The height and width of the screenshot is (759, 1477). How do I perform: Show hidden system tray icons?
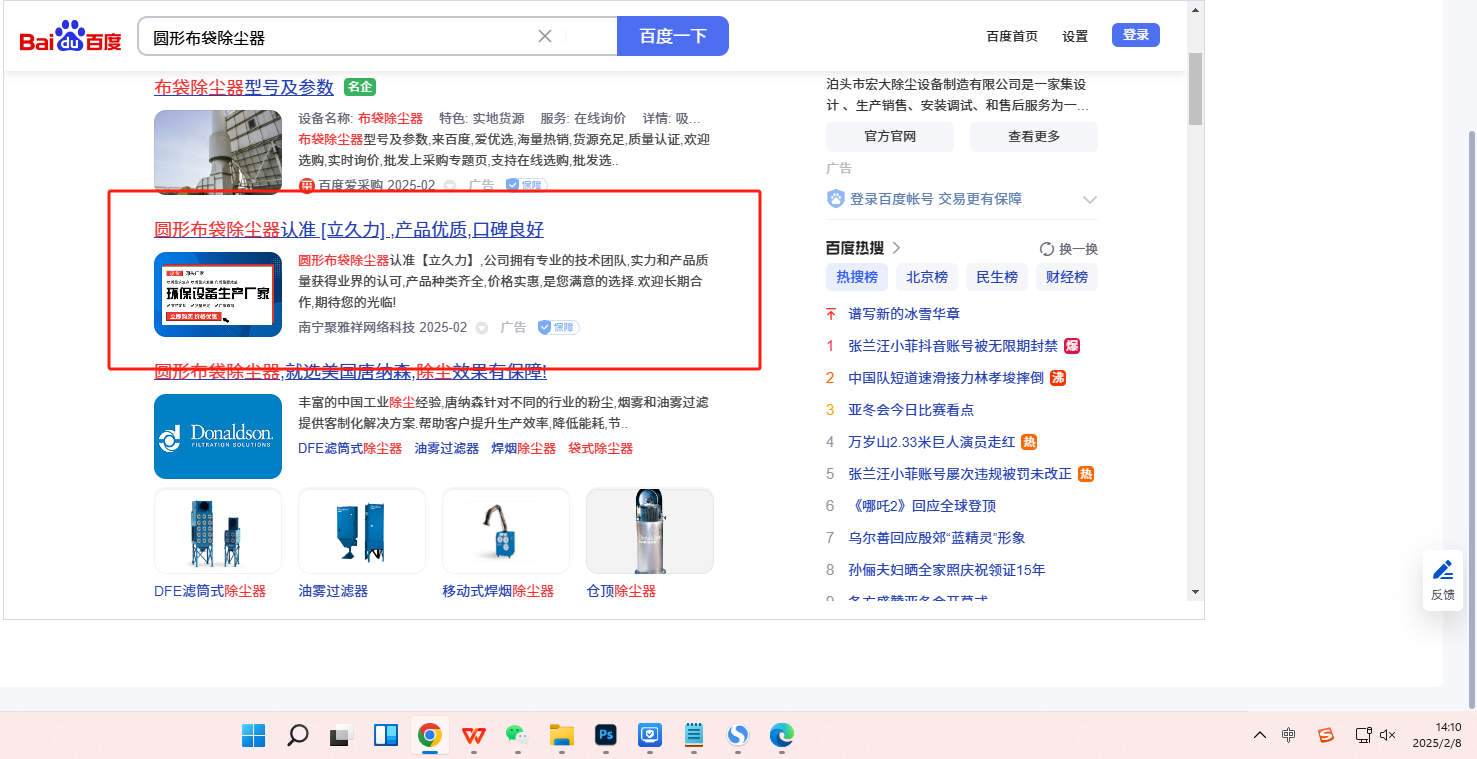pos(1260,735)
